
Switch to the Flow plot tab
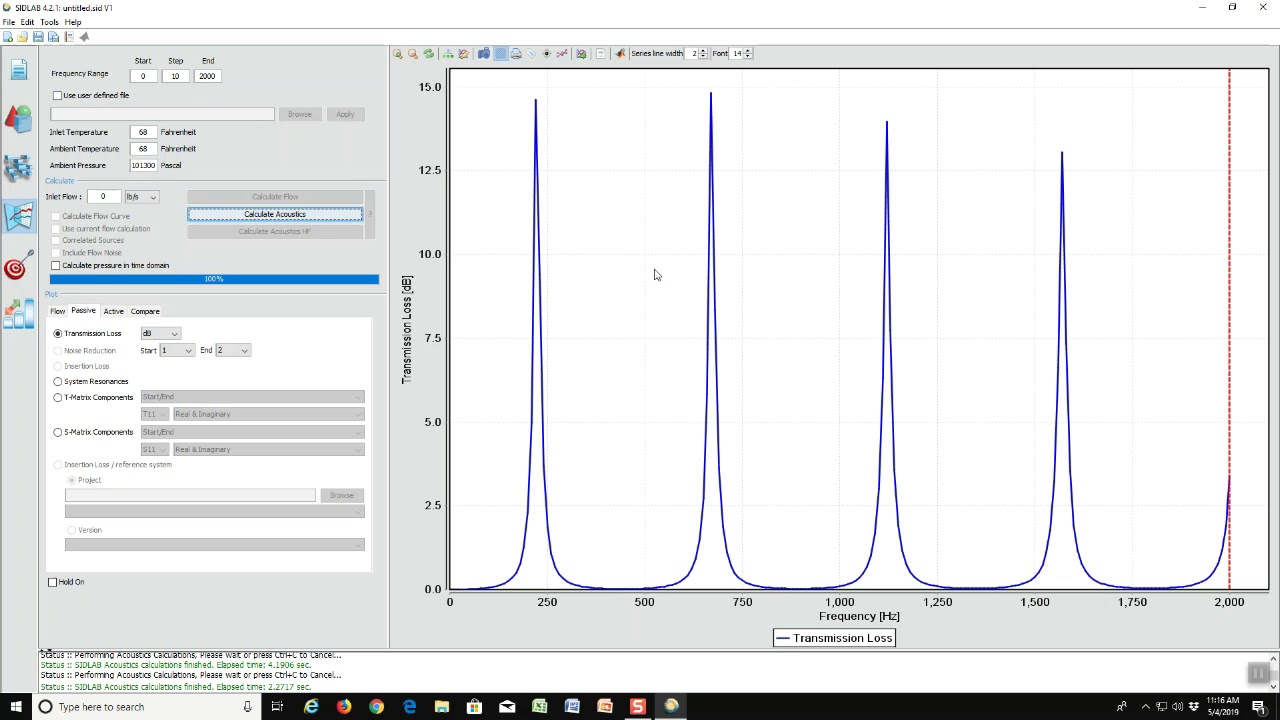pyautogui.click(x=58, y=311)
